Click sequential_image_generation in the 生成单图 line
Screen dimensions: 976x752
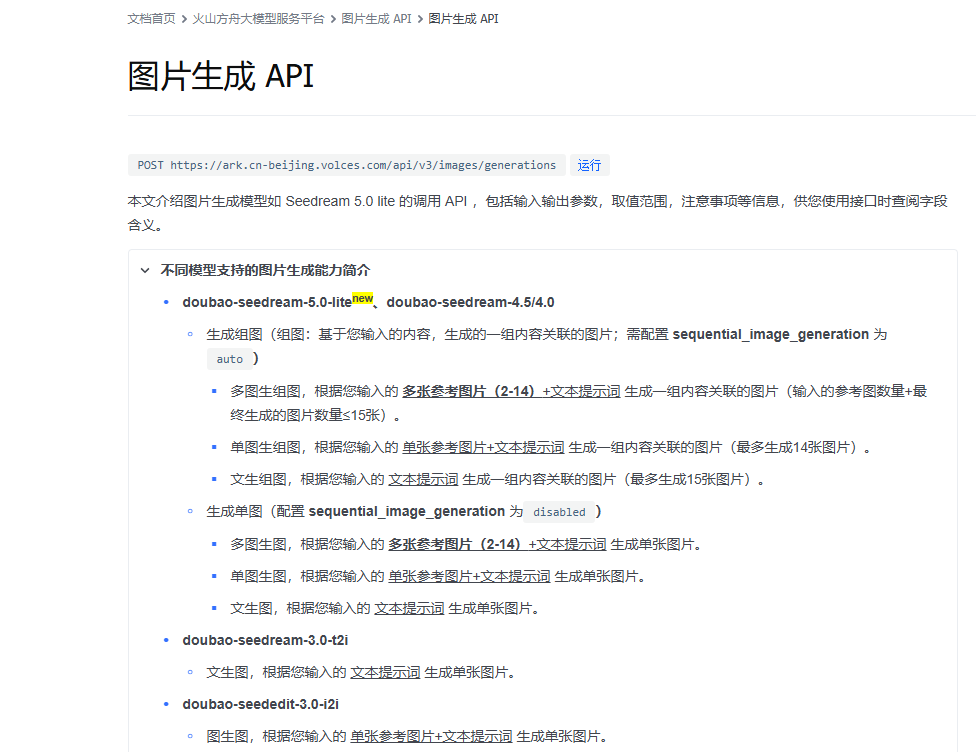(x=406, y=512)
